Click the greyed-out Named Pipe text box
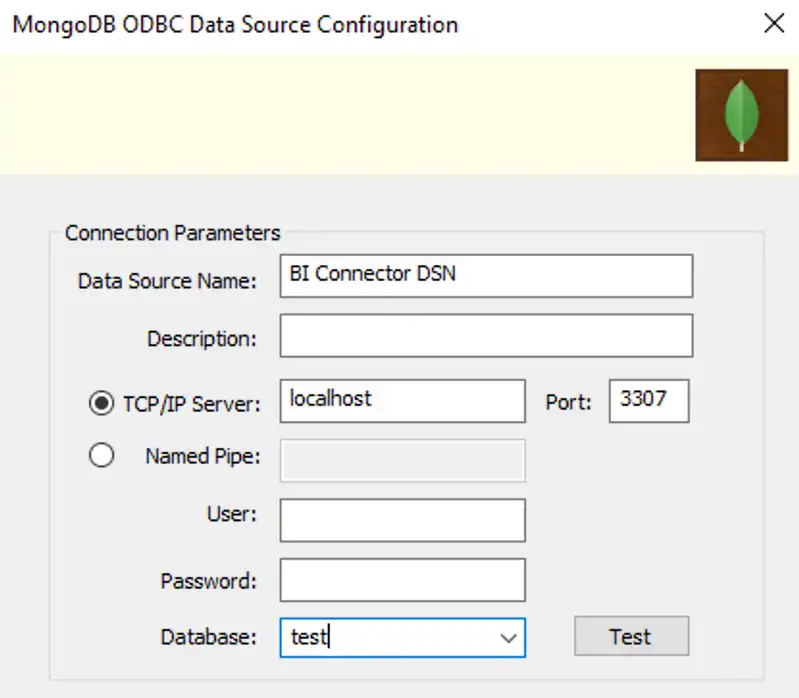The image size is (799, 698). pos(402,460)
